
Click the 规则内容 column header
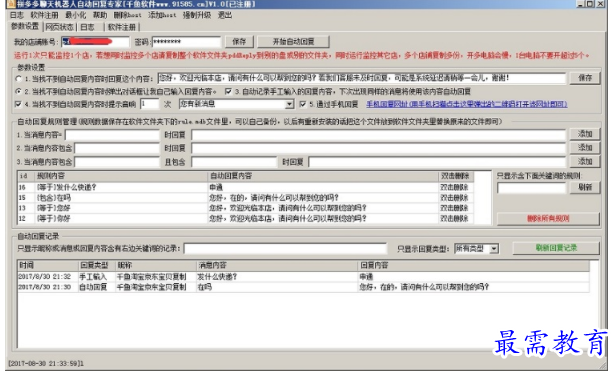click(x=121, y=176)
